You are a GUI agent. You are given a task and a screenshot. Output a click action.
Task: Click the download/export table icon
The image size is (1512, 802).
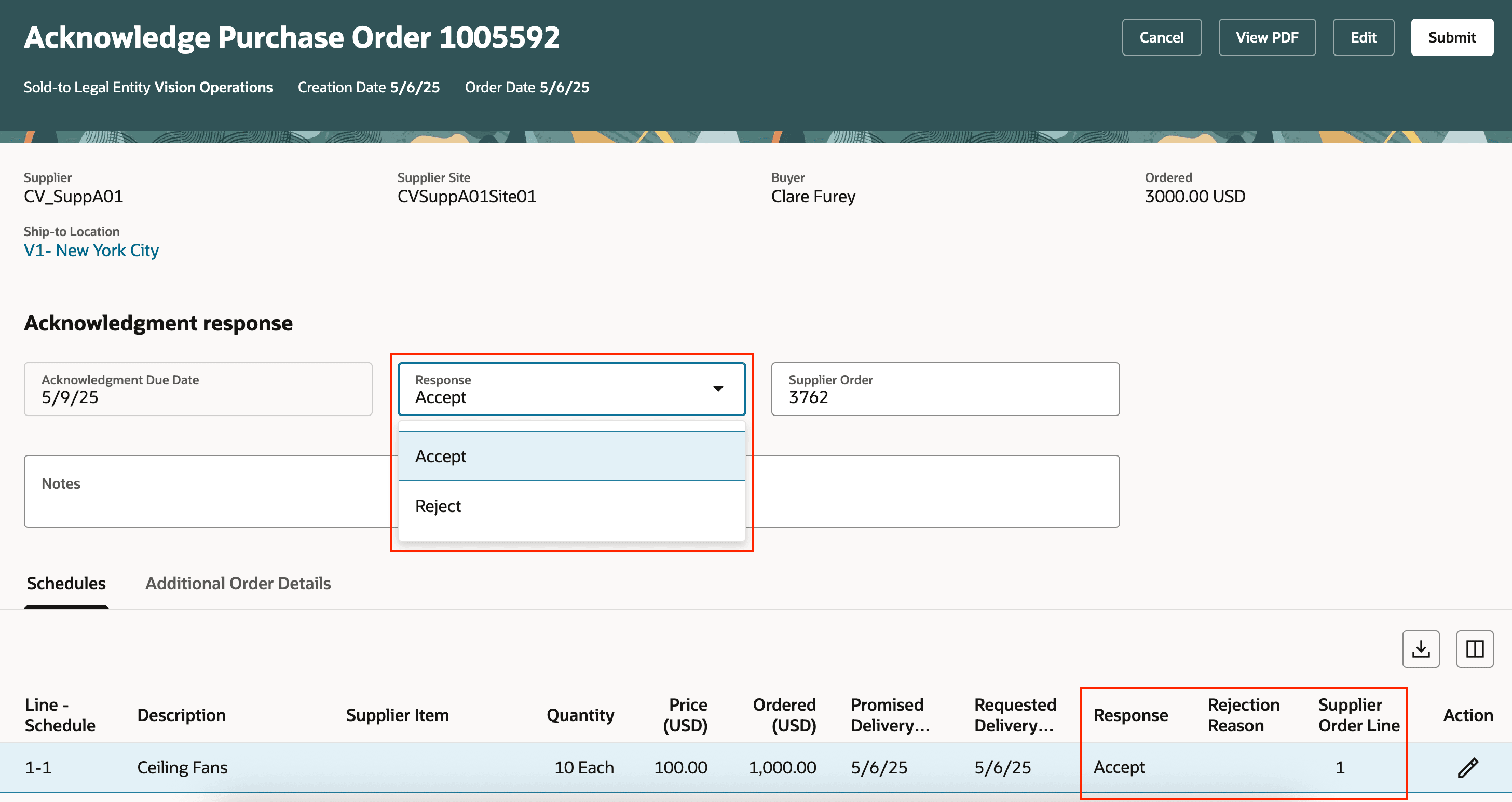tap(1422, 648)
